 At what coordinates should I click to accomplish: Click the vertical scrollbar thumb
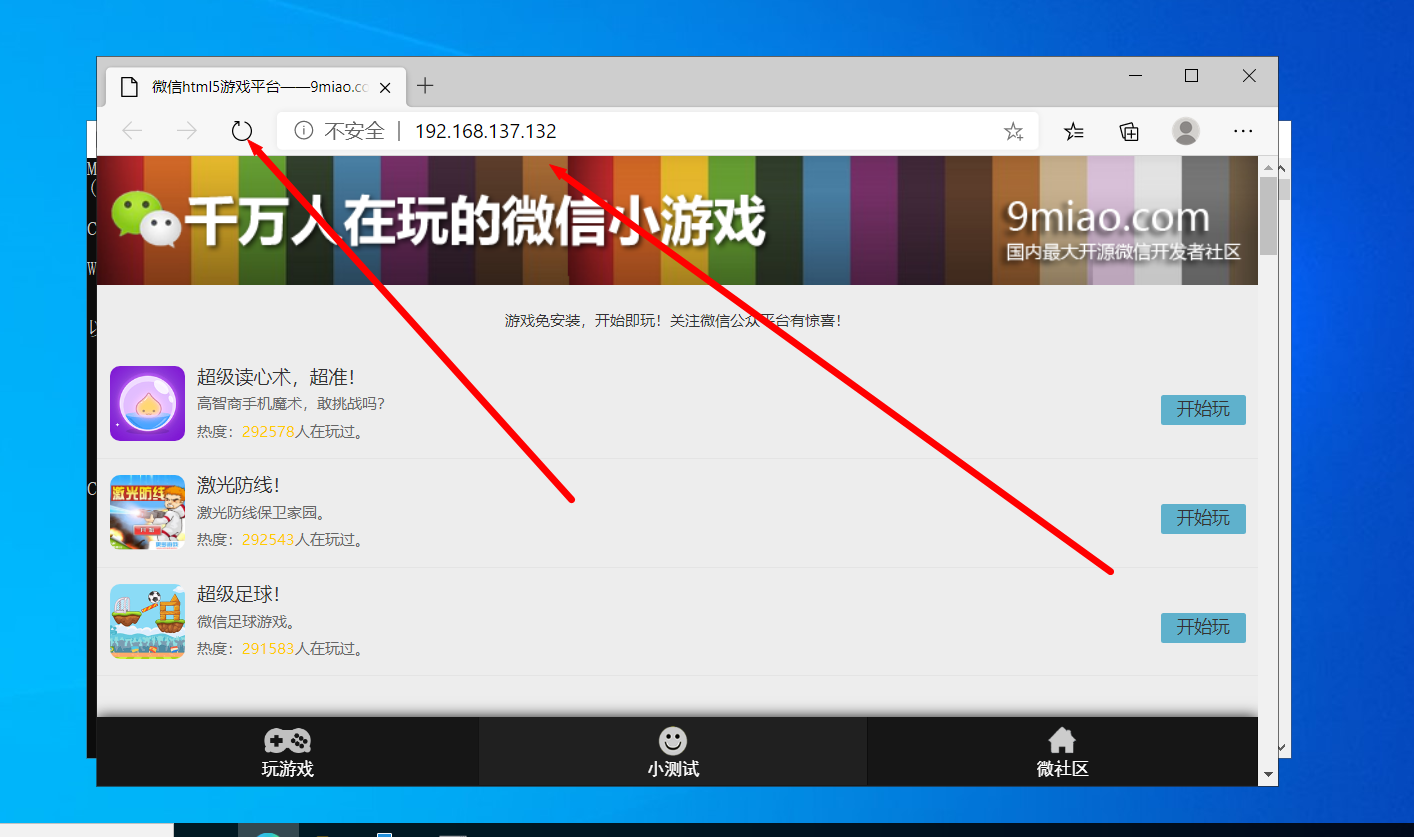[x=1269, y=216]
